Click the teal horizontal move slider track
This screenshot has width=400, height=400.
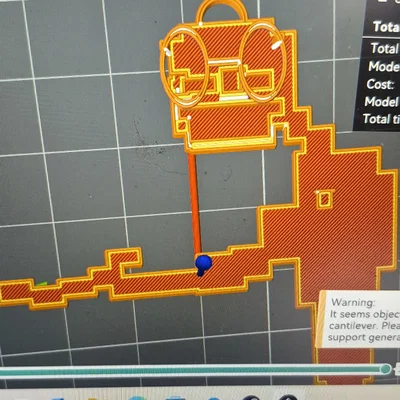click(x=193, y=371)
